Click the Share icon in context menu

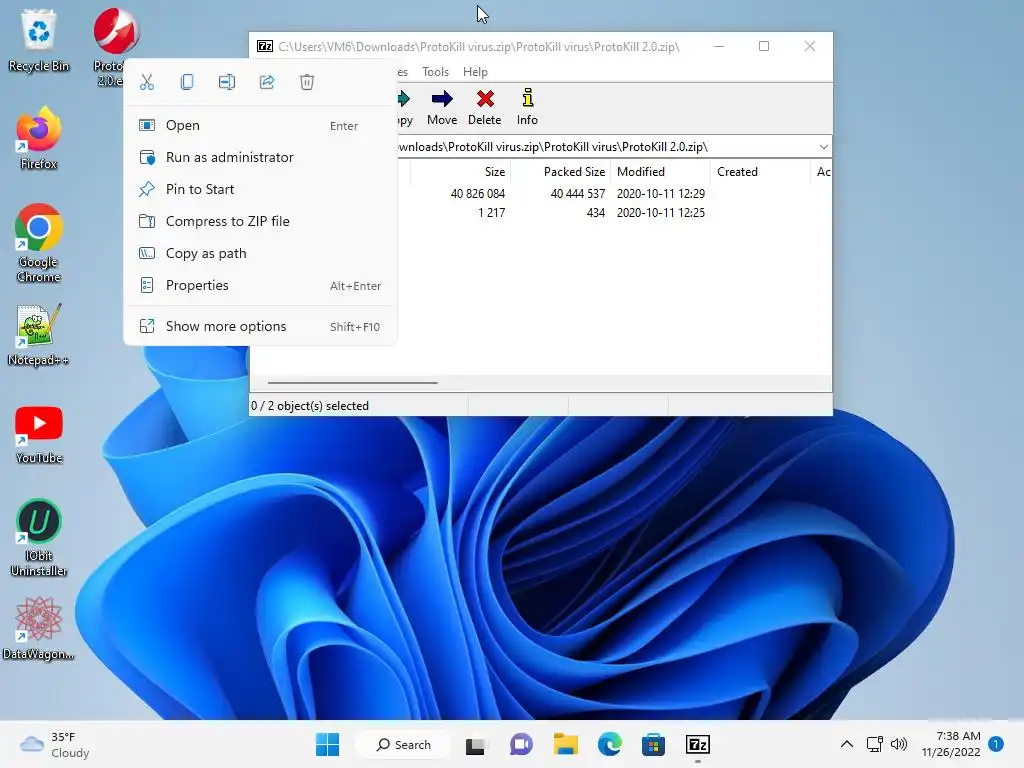267,82
